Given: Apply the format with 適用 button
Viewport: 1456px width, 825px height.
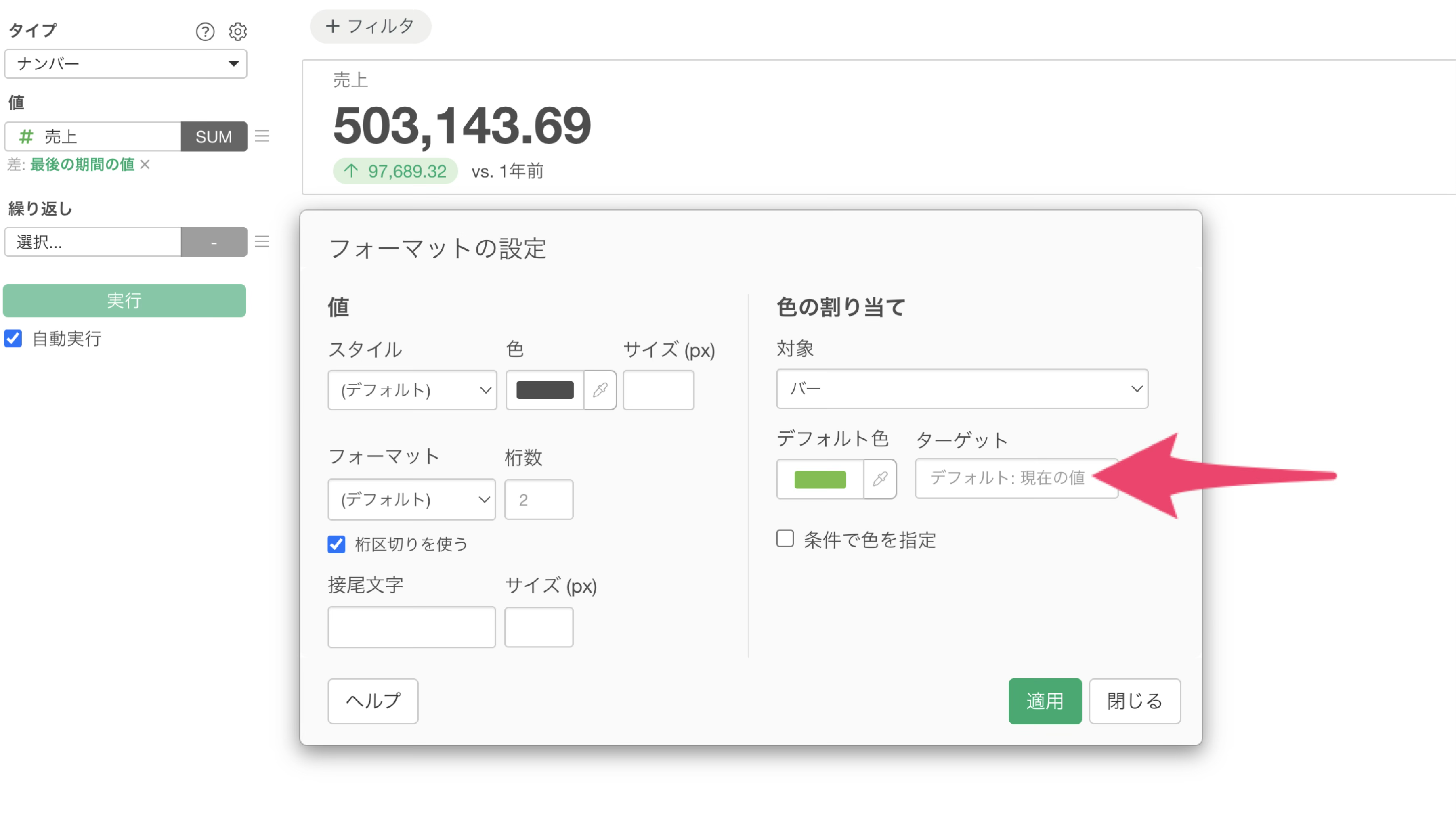Looking at the screenshot, I should click(x=1045, y=701).
